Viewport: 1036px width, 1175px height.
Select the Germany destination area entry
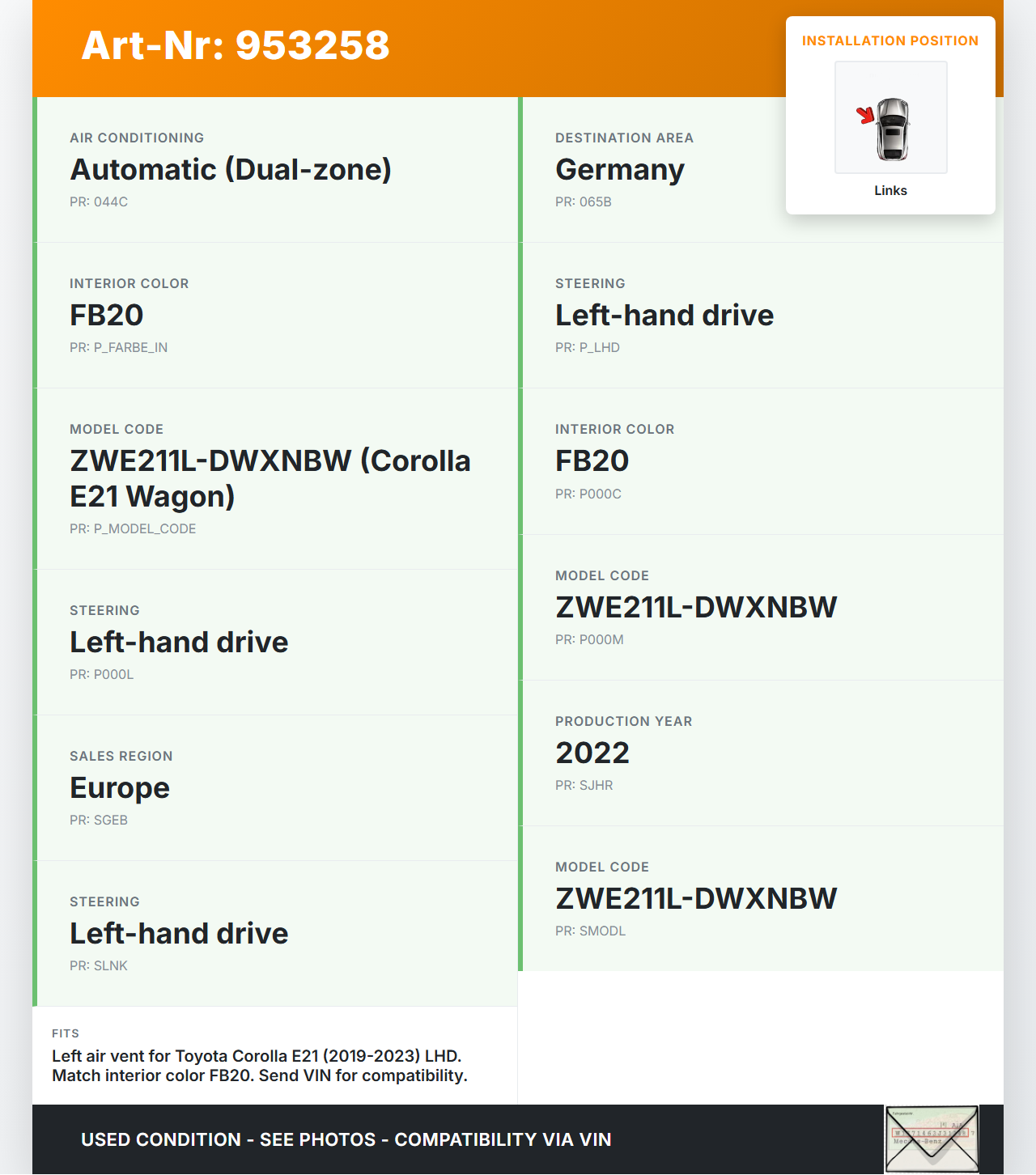[620, 170]
